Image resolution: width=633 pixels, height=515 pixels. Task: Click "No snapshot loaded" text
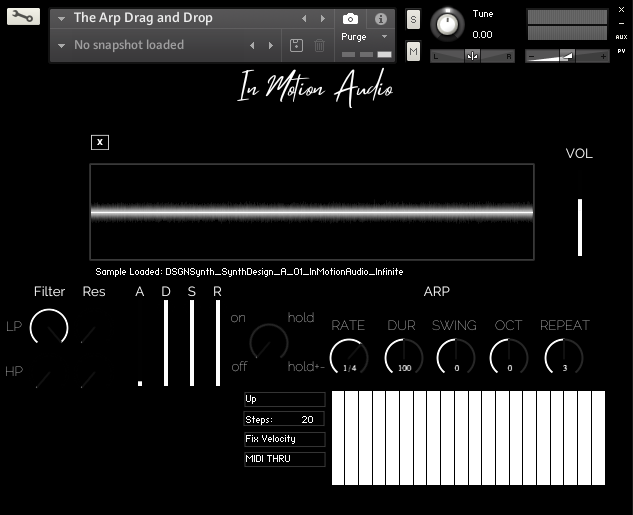pos(129,45)
